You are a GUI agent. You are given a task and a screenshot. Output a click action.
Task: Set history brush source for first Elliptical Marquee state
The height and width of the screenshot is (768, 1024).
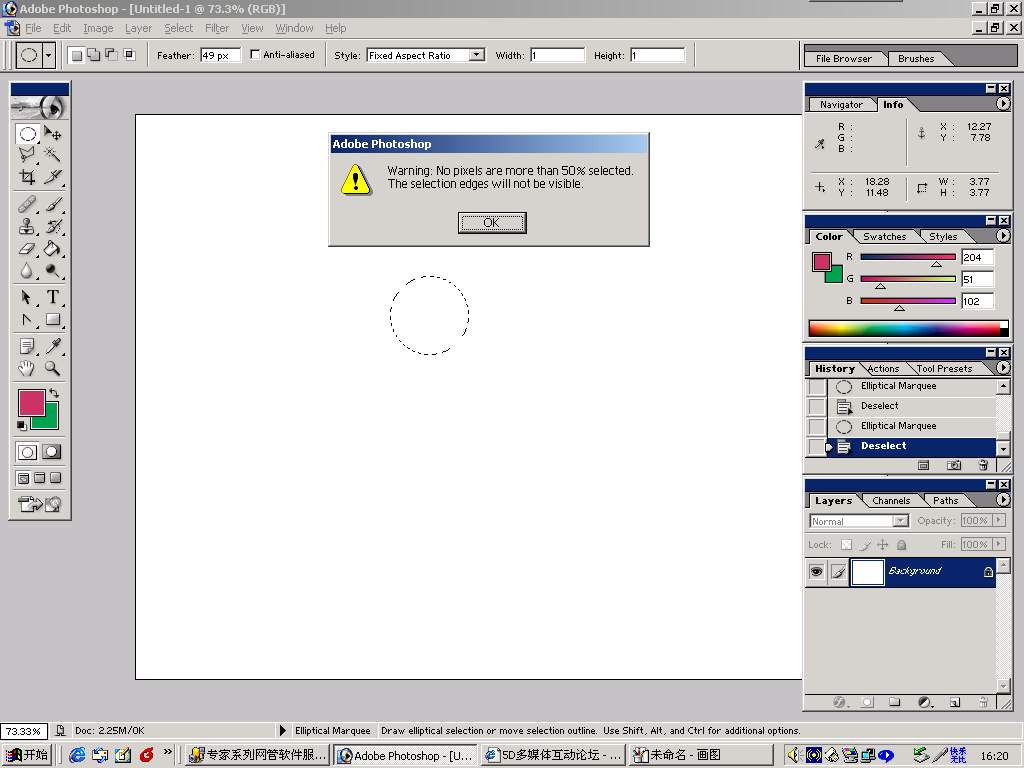tap(816, 387)
